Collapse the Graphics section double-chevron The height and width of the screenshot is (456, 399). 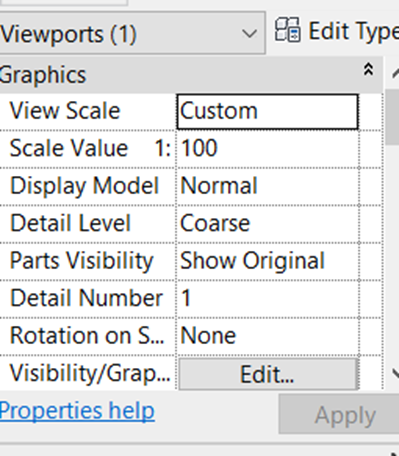pyautogui.click(x=368, y=69)
